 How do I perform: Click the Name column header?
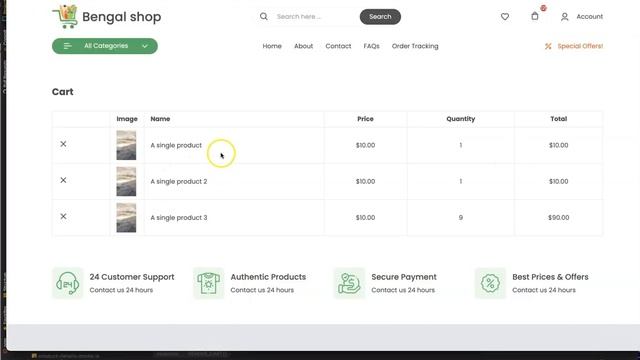click(x=160, y=119)
